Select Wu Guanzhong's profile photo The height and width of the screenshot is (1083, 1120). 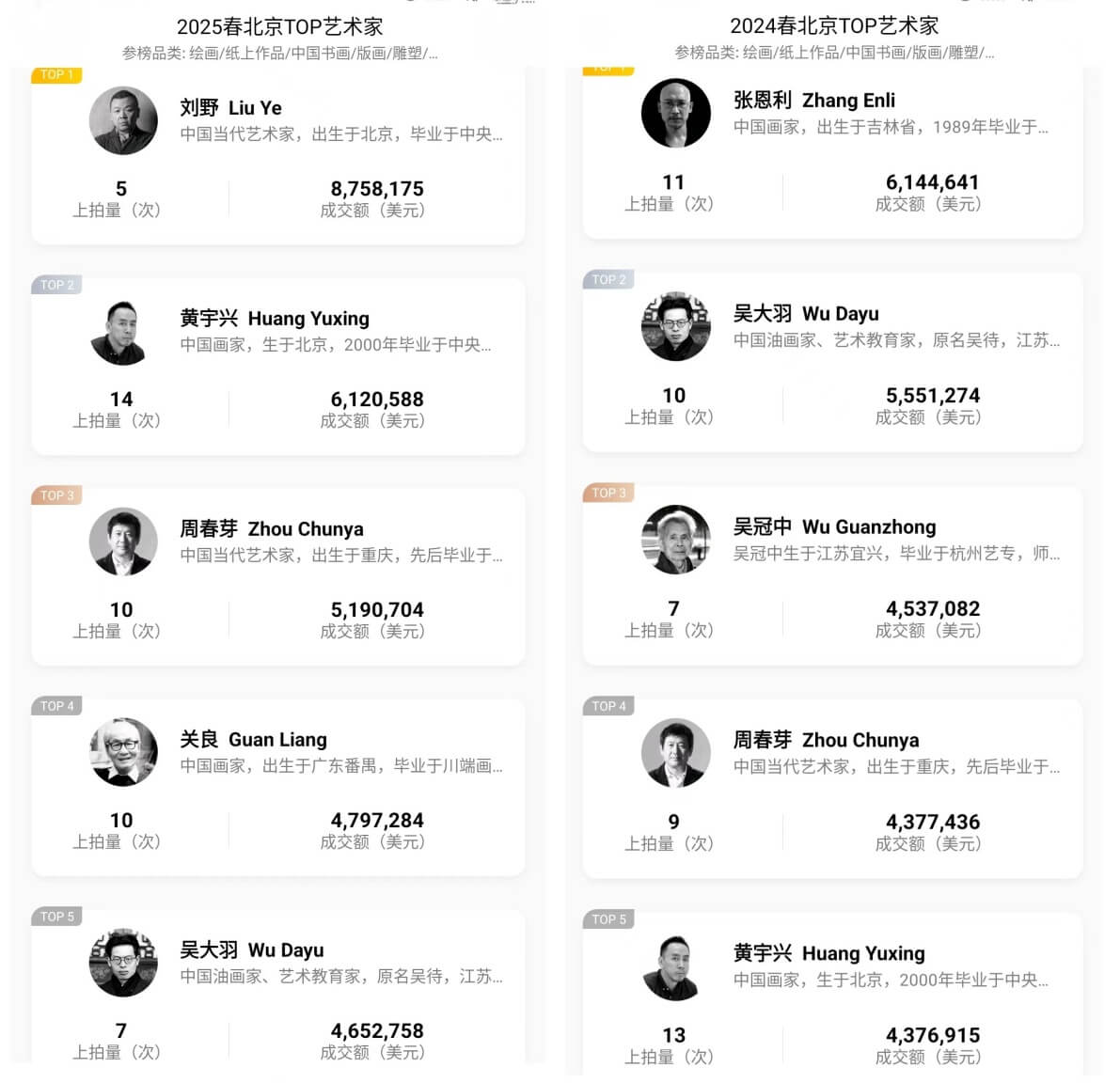pyautogui.click(x=675, y=540)
